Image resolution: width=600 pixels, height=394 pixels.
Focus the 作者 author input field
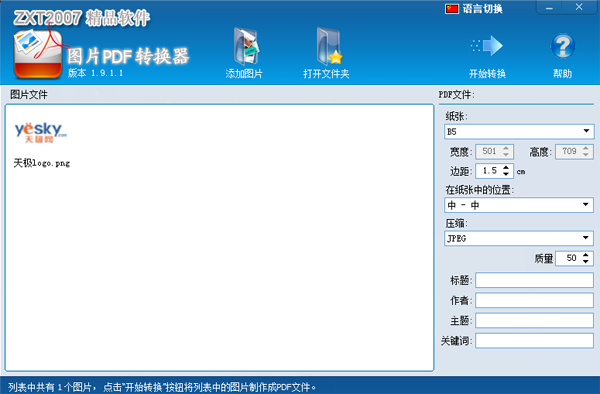coord(534,300)
